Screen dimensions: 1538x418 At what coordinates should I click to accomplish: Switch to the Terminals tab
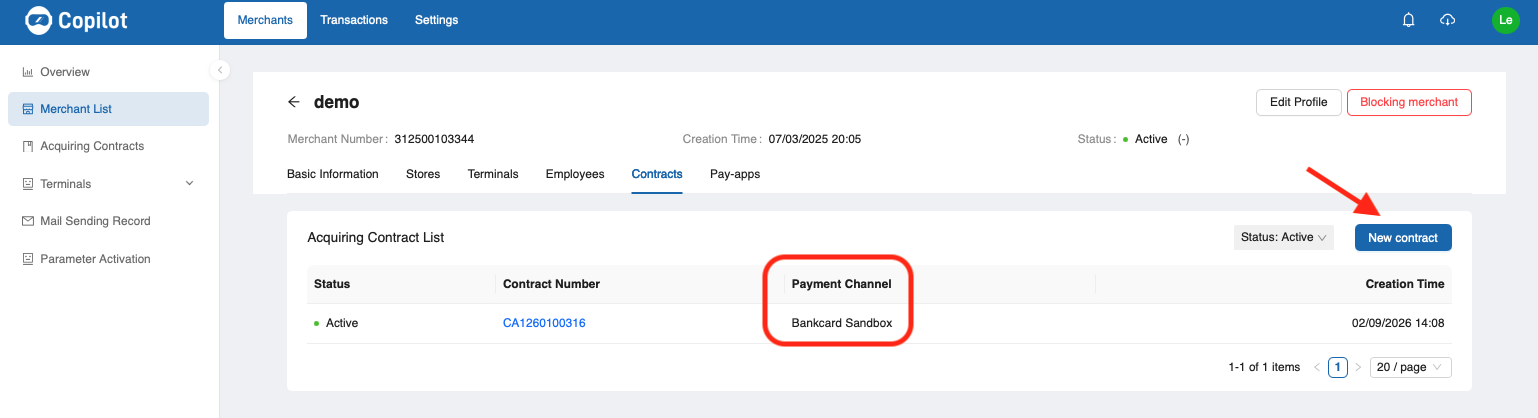[x=493, y=174]
